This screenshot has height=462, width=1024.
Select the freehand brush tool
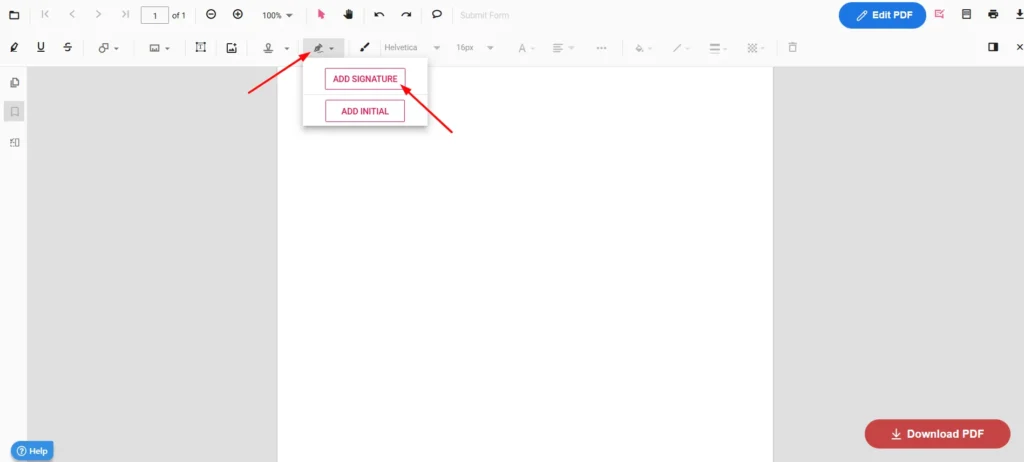coord(364,47)
